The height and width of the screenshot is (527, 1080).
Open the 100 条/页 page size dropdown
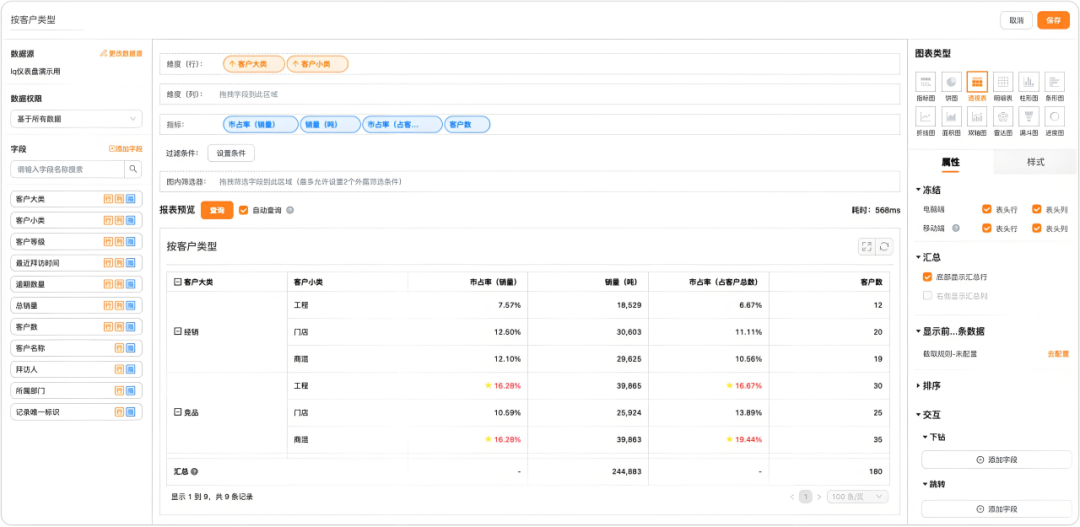pos(858,497)
